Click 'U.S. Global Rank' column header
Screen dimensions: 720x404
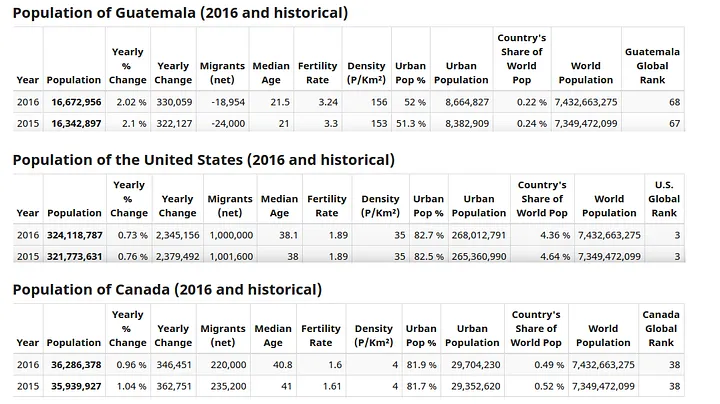(664, 198)
